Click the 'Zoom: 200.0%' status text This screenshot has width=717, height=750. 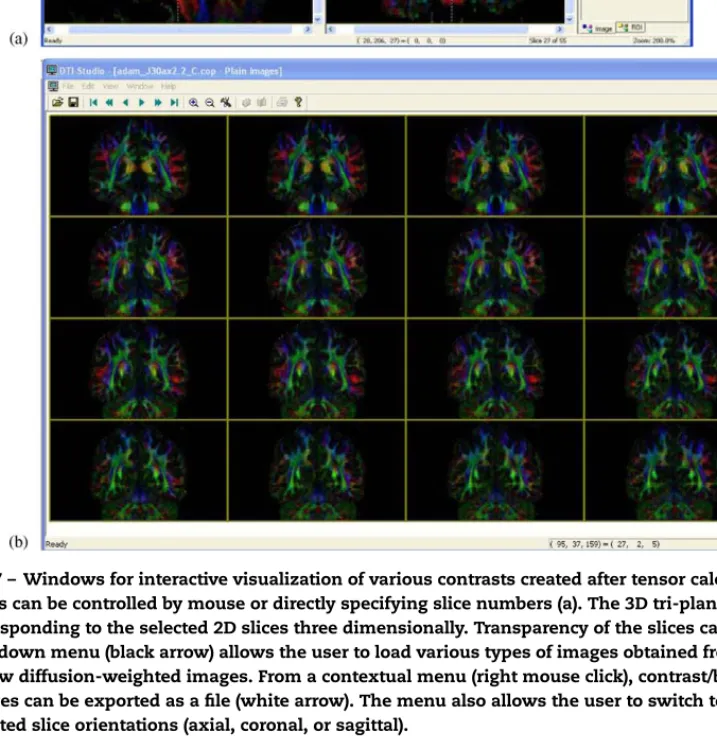pyautogui.click(x=654, y=41)
